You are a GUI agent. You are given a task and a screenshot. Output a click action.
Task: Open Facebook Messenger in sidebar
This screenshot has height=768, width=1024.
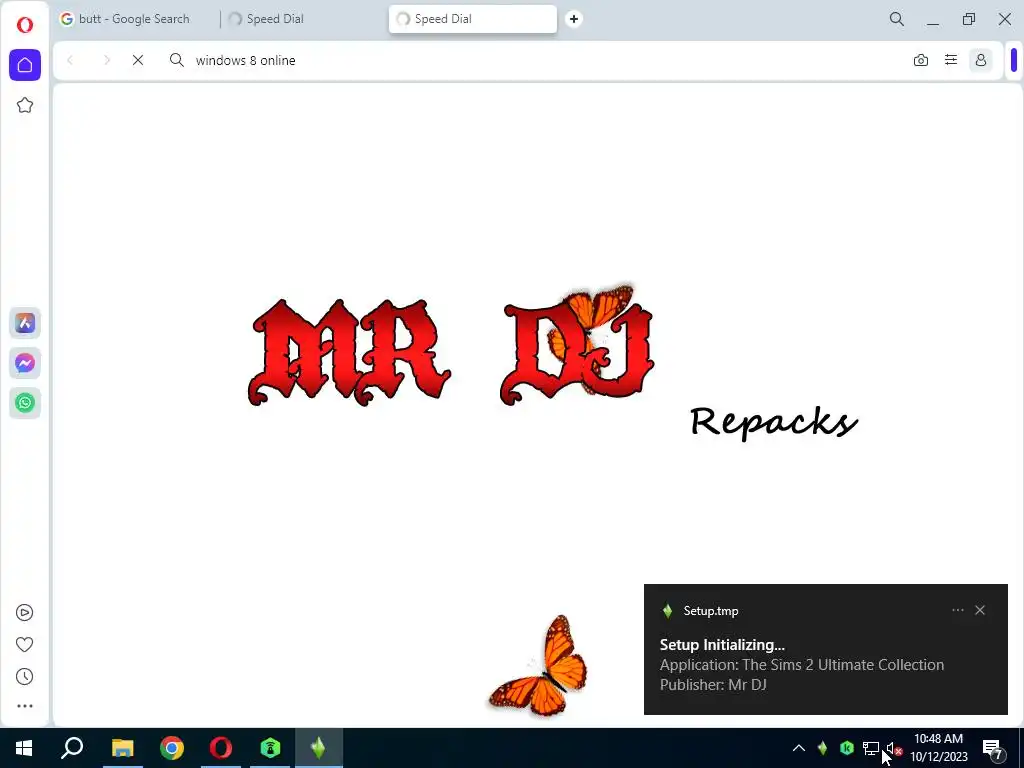pyautogui.click(x=25, y=363)
